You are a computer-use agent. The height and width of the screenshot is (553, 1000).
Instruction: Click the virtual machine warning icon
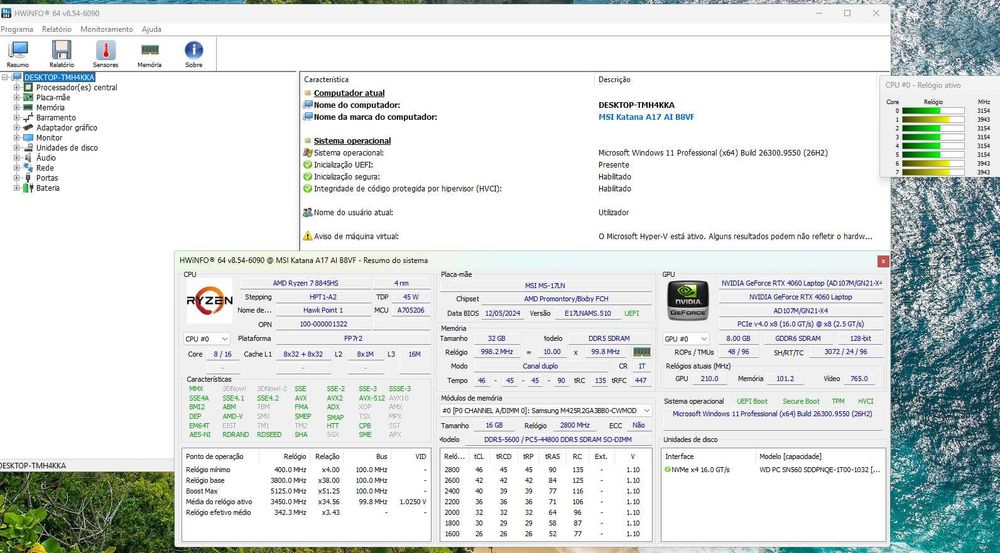pos(307,236)
